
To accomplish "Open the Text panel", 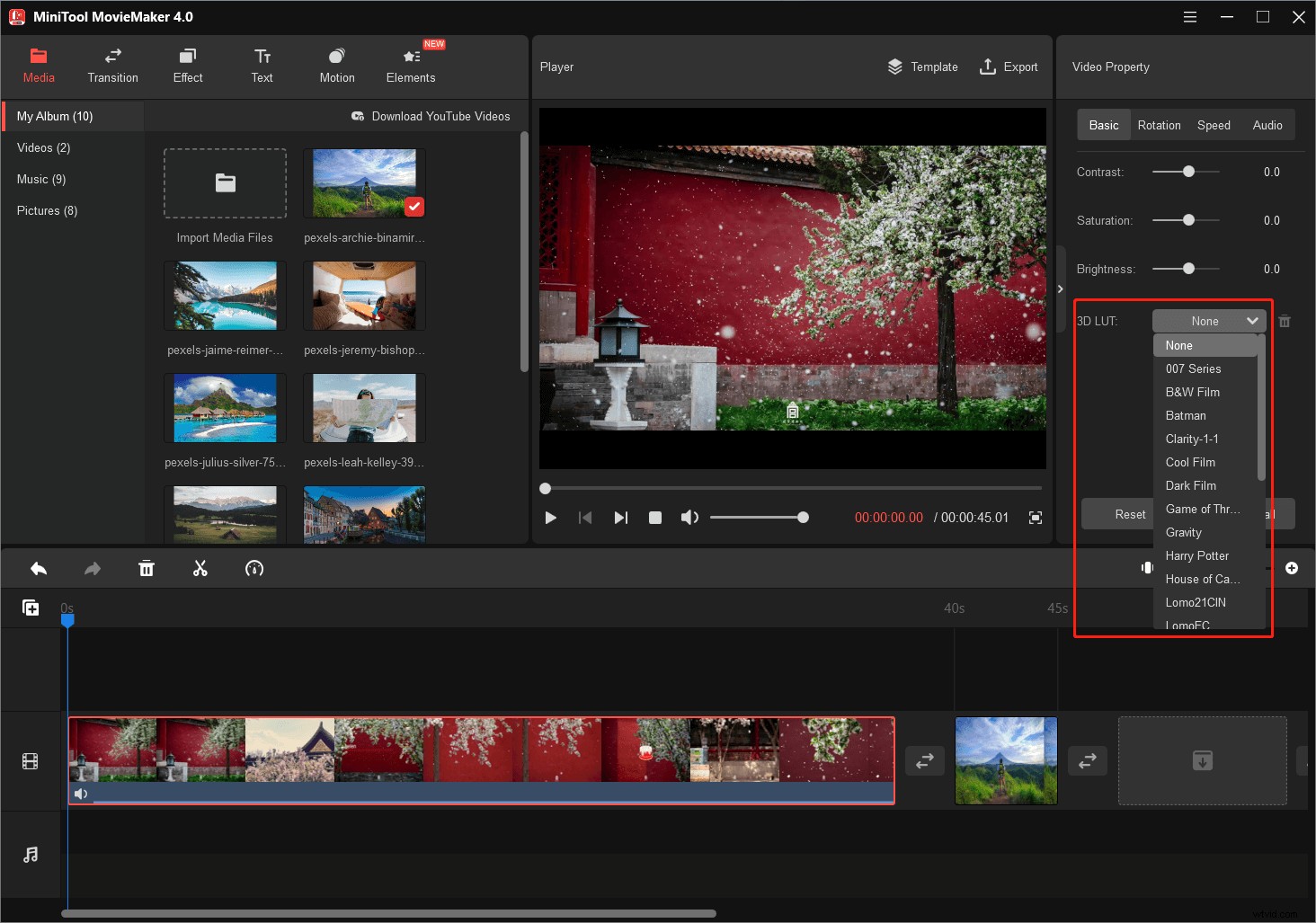I will coord(262,65).
